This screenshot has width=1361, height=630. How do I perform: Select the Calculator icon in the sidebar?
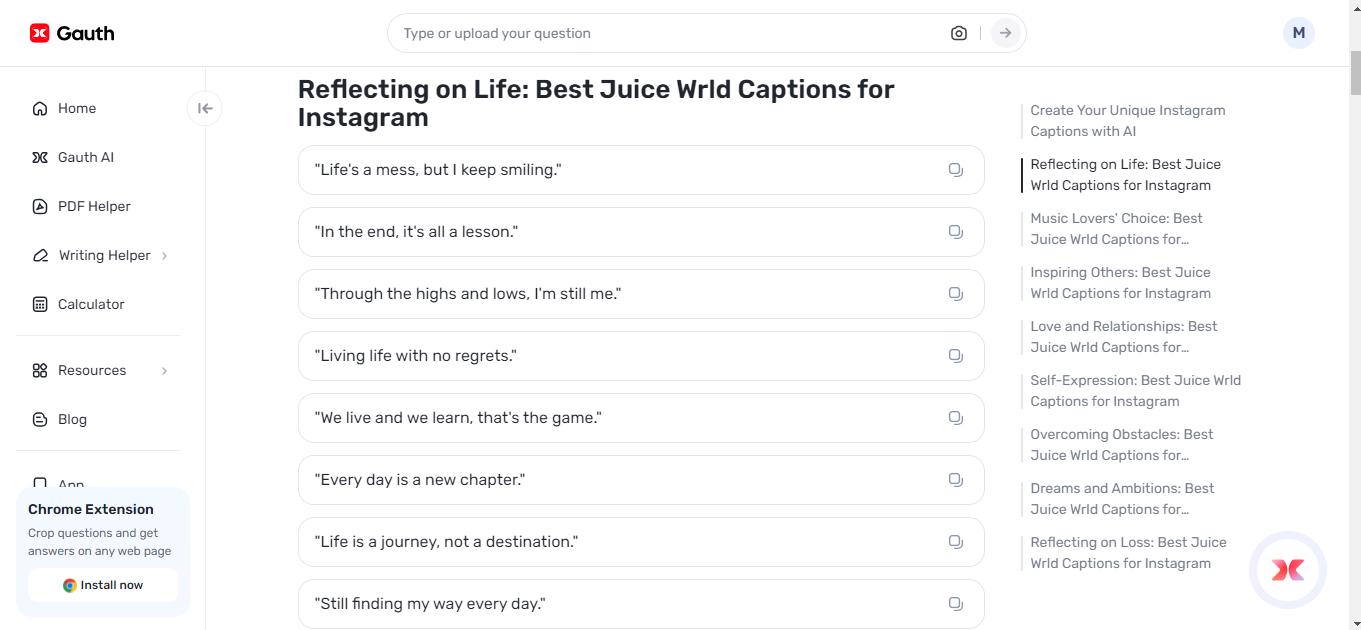(x=40, y=304)
